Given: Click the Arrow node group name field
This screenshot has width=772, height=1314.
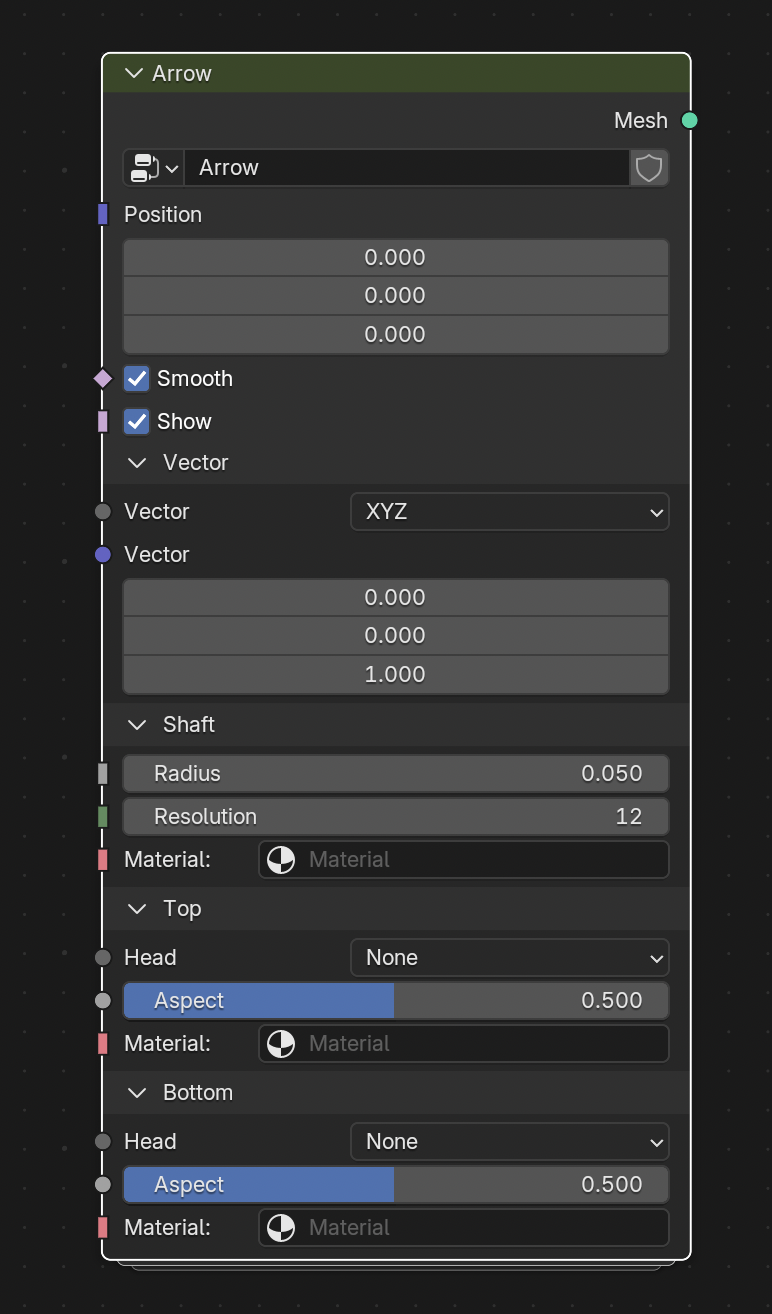Looking at the screenshot, I should (x=407, y=168).
